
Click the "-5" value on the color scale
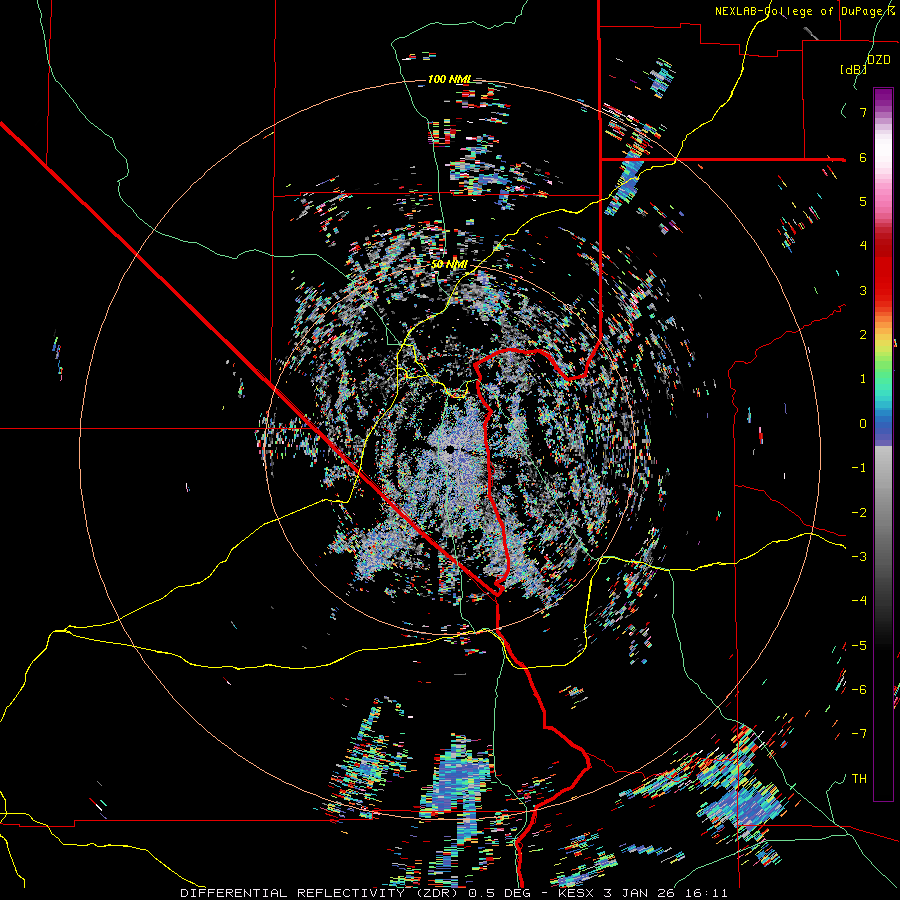[859, 645]
